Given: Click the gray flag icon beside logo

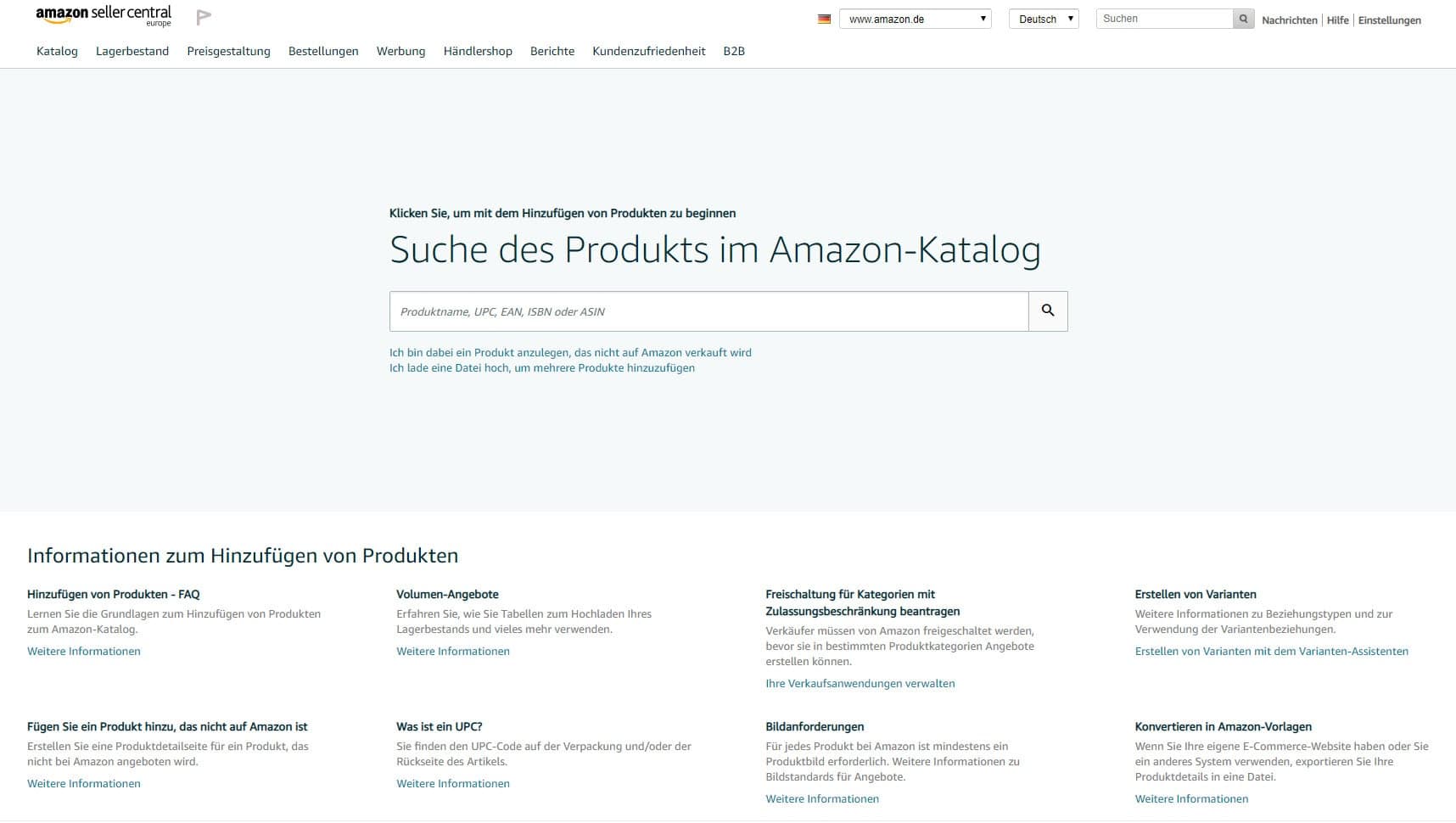Looking at the screenshot, I should [x=204, y=17].
